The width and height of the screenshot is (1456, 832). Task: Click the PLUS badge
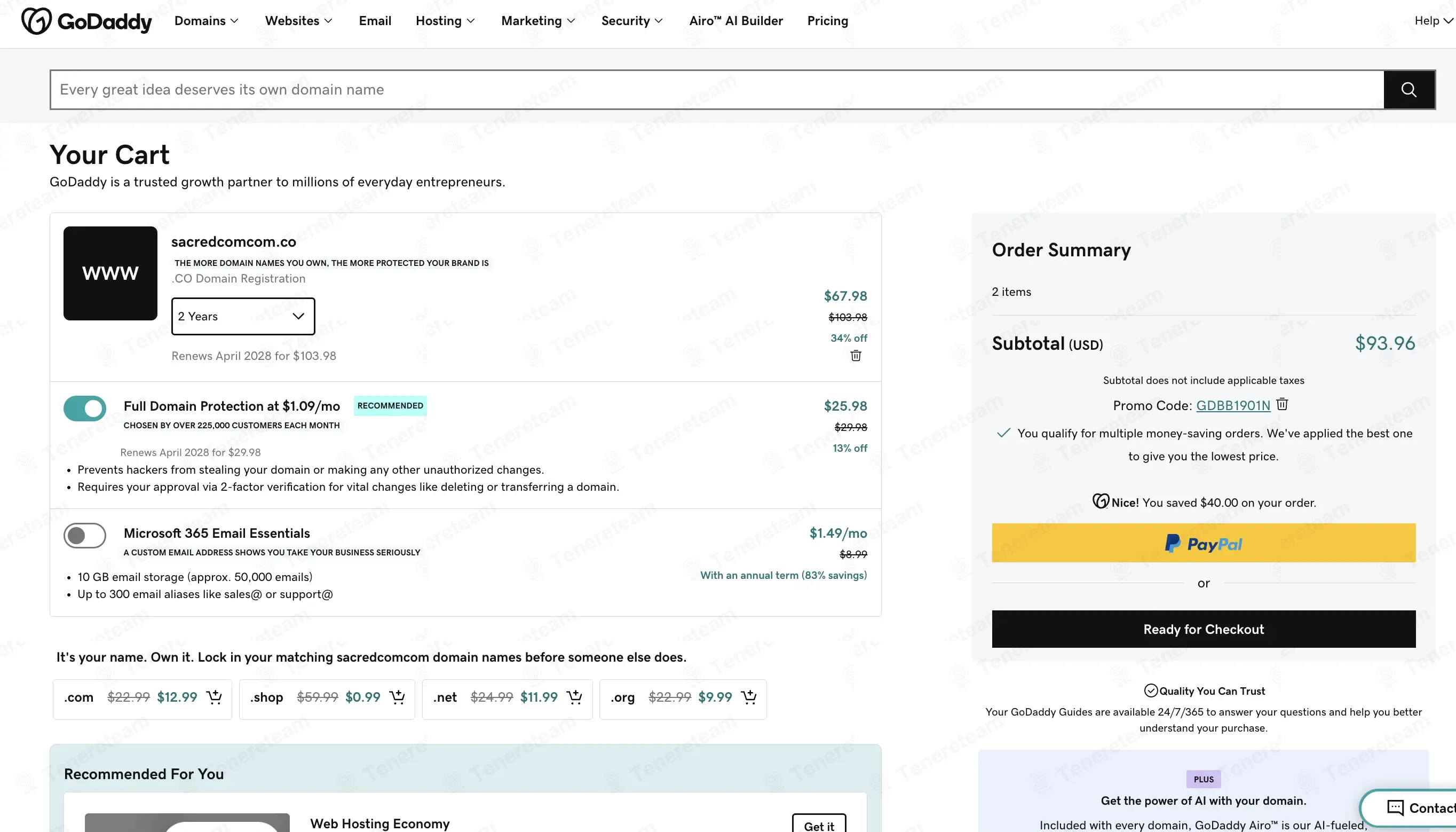1204,780
